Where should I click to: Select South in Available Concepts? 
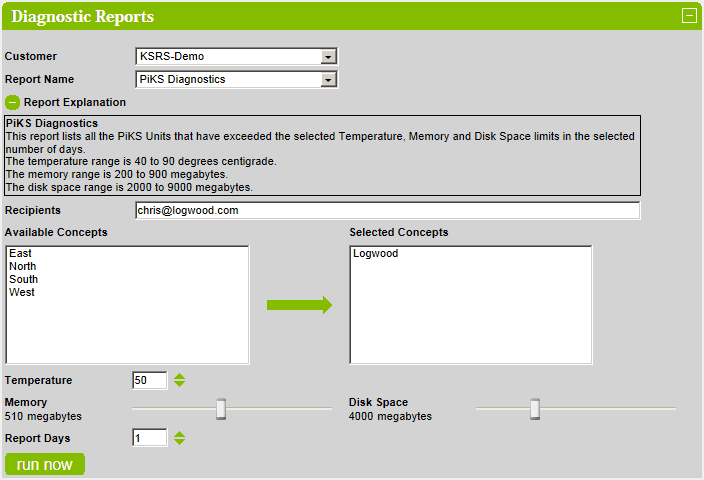(x=23, y=280)
